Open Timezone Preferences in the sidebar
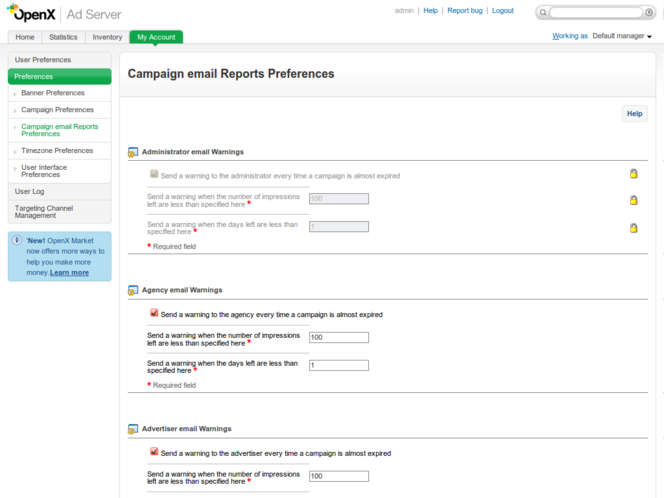Viewport: 664px width, 498px height. pyautogui.click(x=57, y=151)
